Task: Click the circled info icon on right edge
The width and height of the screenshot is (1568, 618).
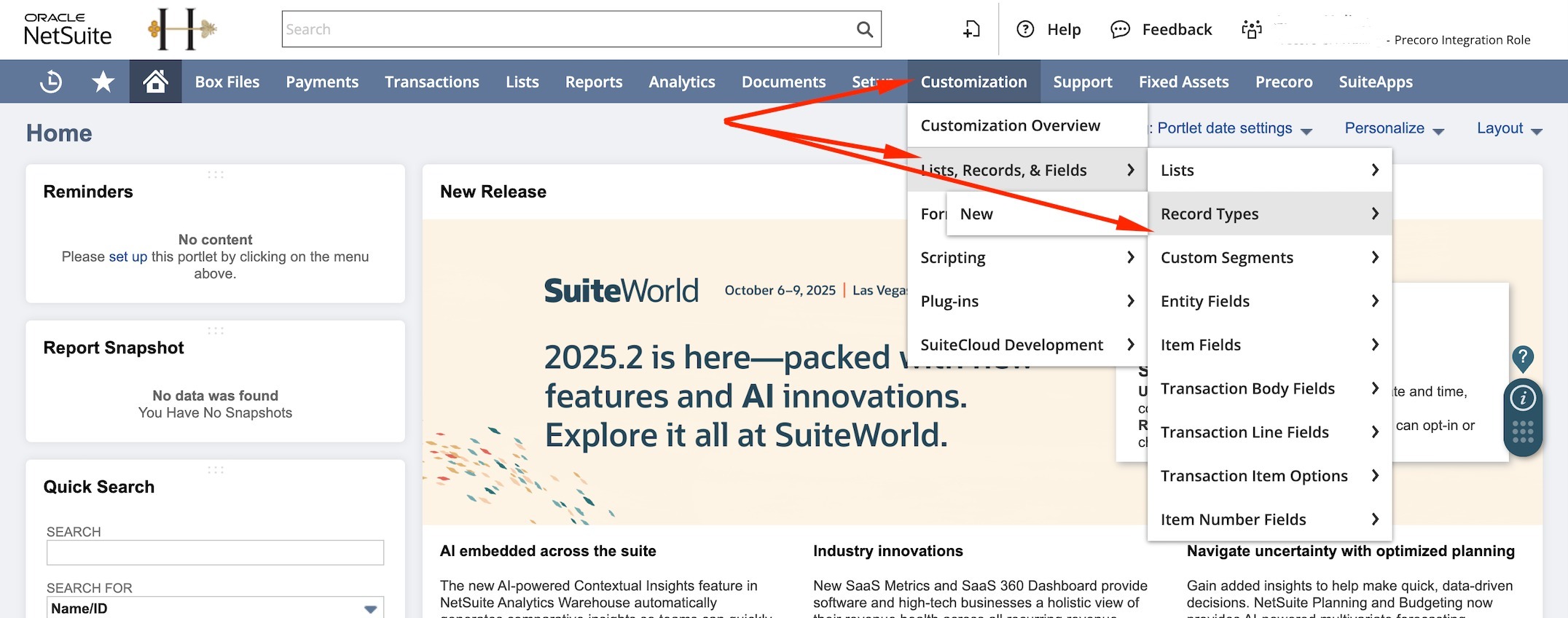Action: (x=1523, y=398)
